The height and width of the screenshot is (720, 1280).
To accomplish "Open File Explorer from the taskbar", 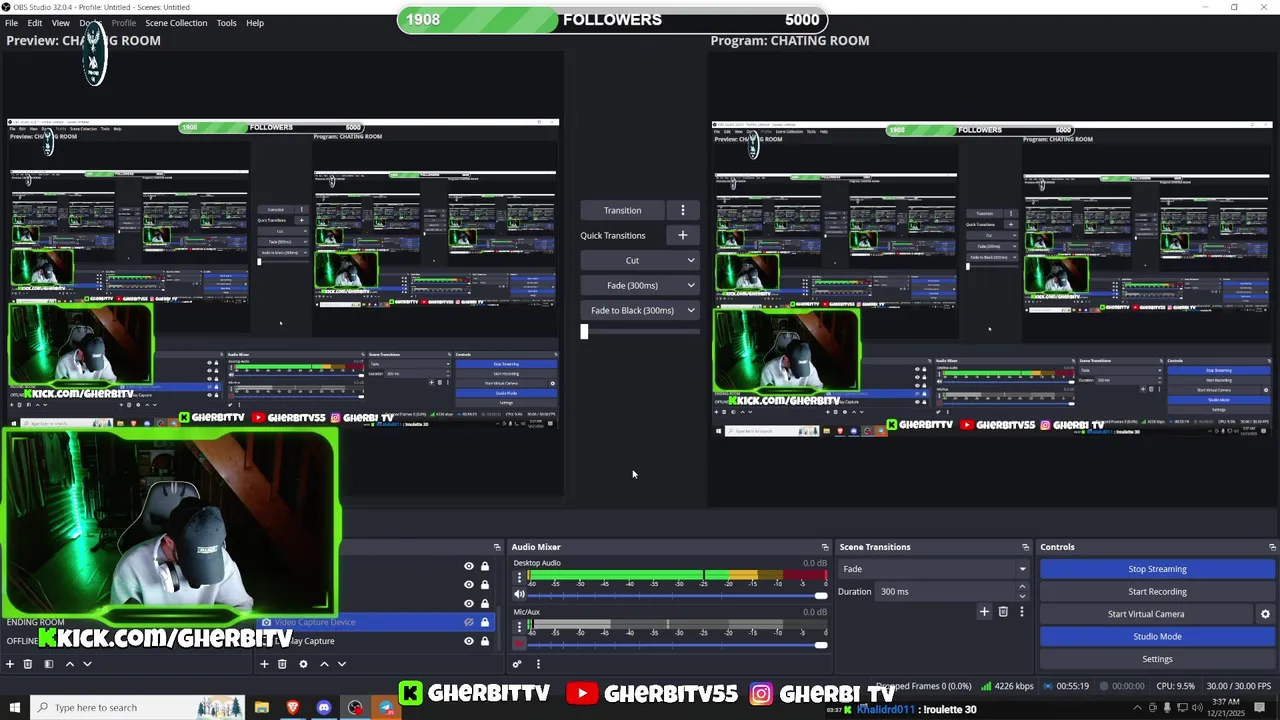I will 262,708.
